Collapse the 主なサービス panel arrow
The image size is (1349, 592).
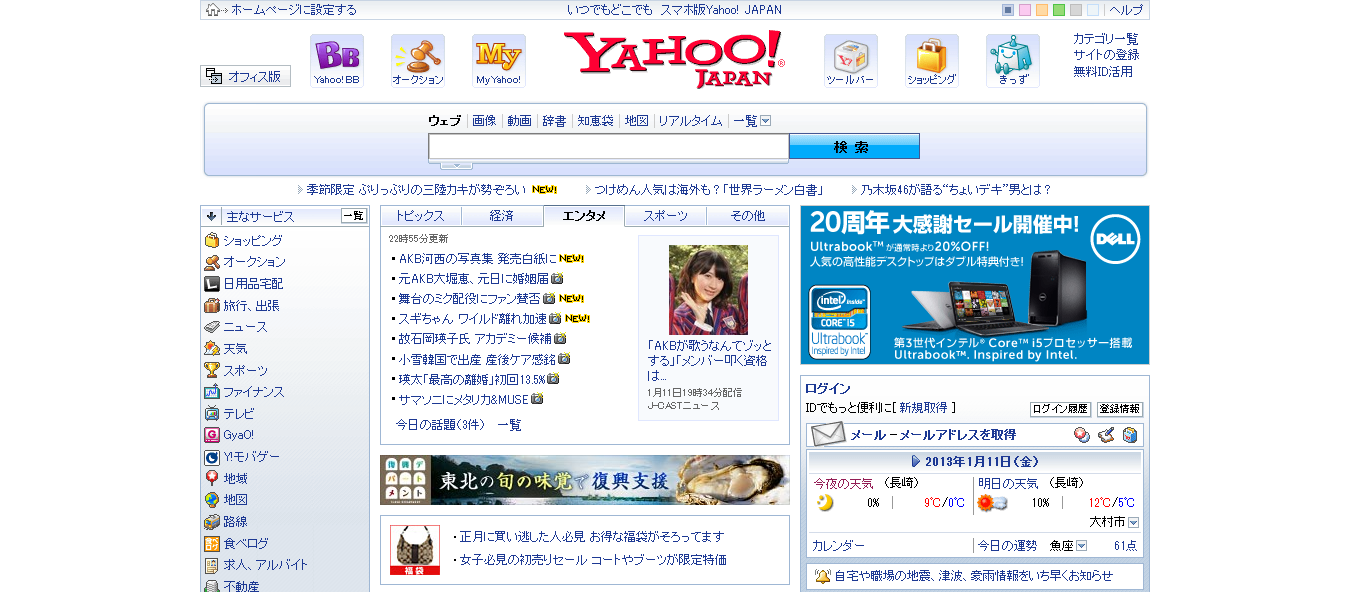pyautogui.click(x=211, y=216)
